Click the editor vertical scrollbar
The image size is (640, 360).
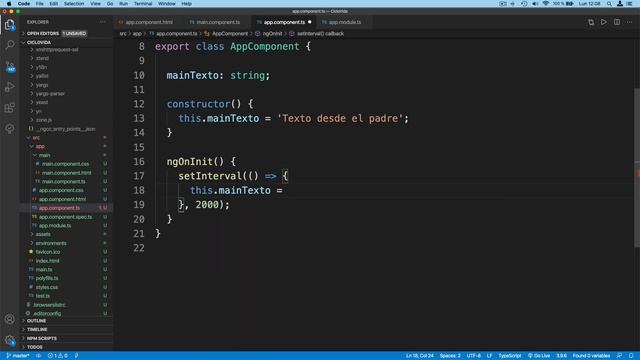[637, 167]
